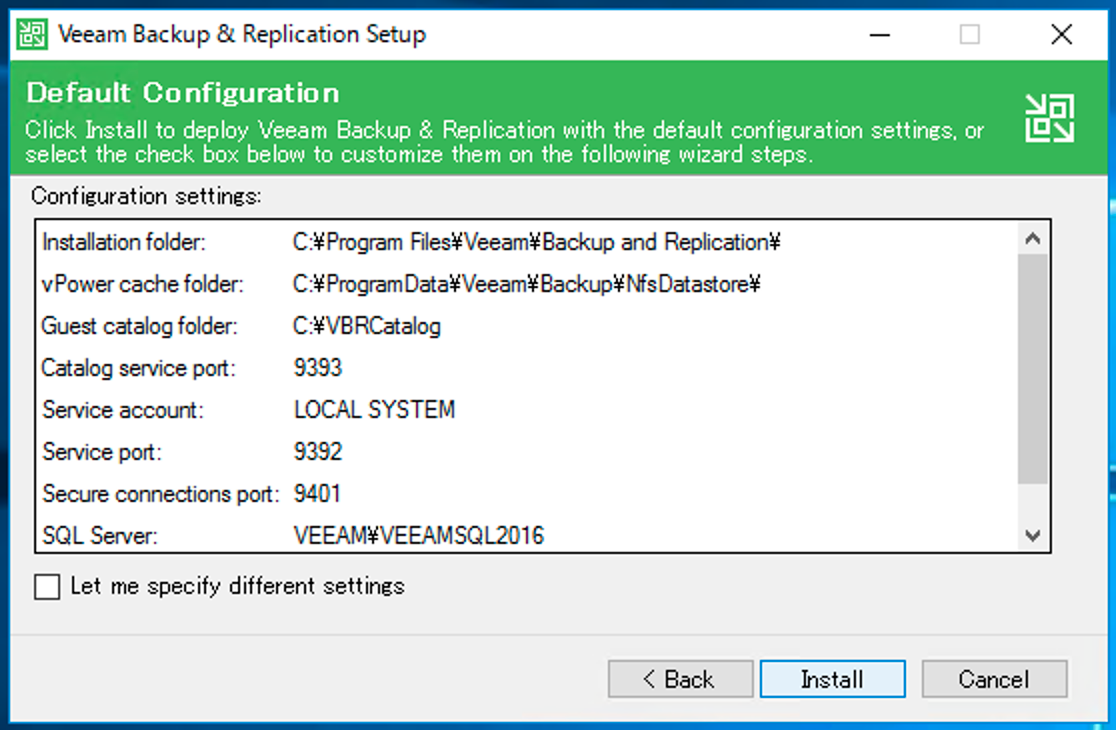This screenshot has width=1116, height=730.
Task: Select the C:¥VBRCatalog value
Action: pyautogui.click(x=367, y=327)
